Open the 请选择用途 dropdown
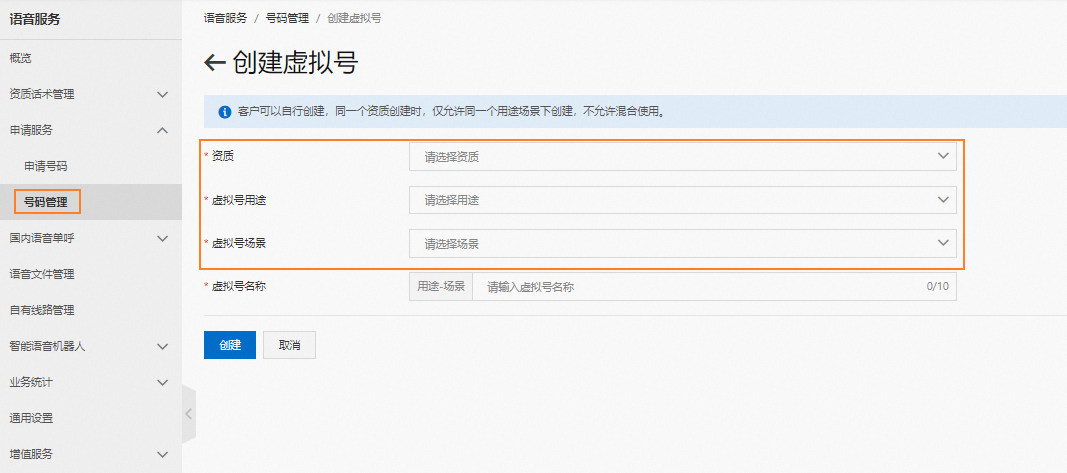 point(683,200)
